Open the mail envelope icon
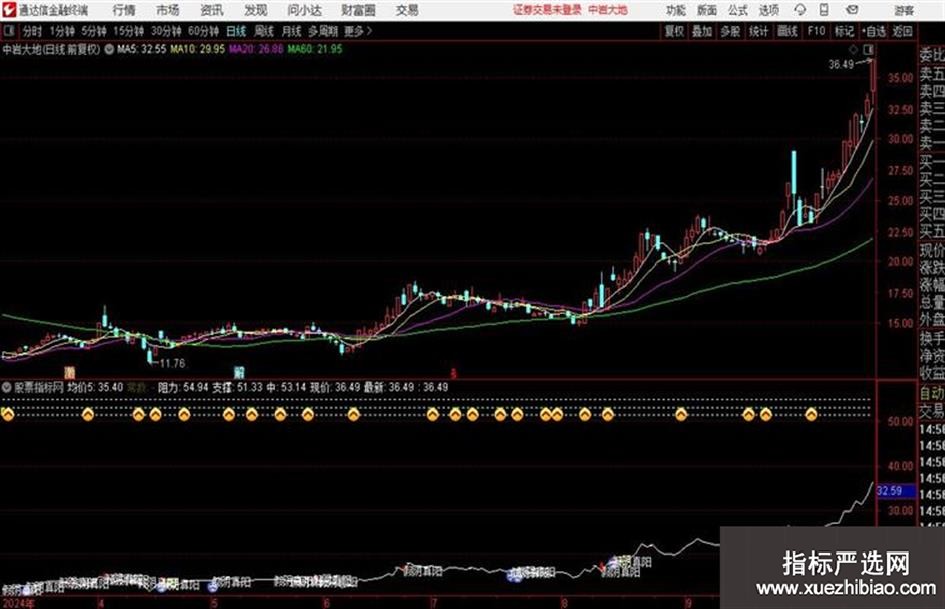Image resolution: width=945 pixels, height=609 pixels. coord(852,10)
